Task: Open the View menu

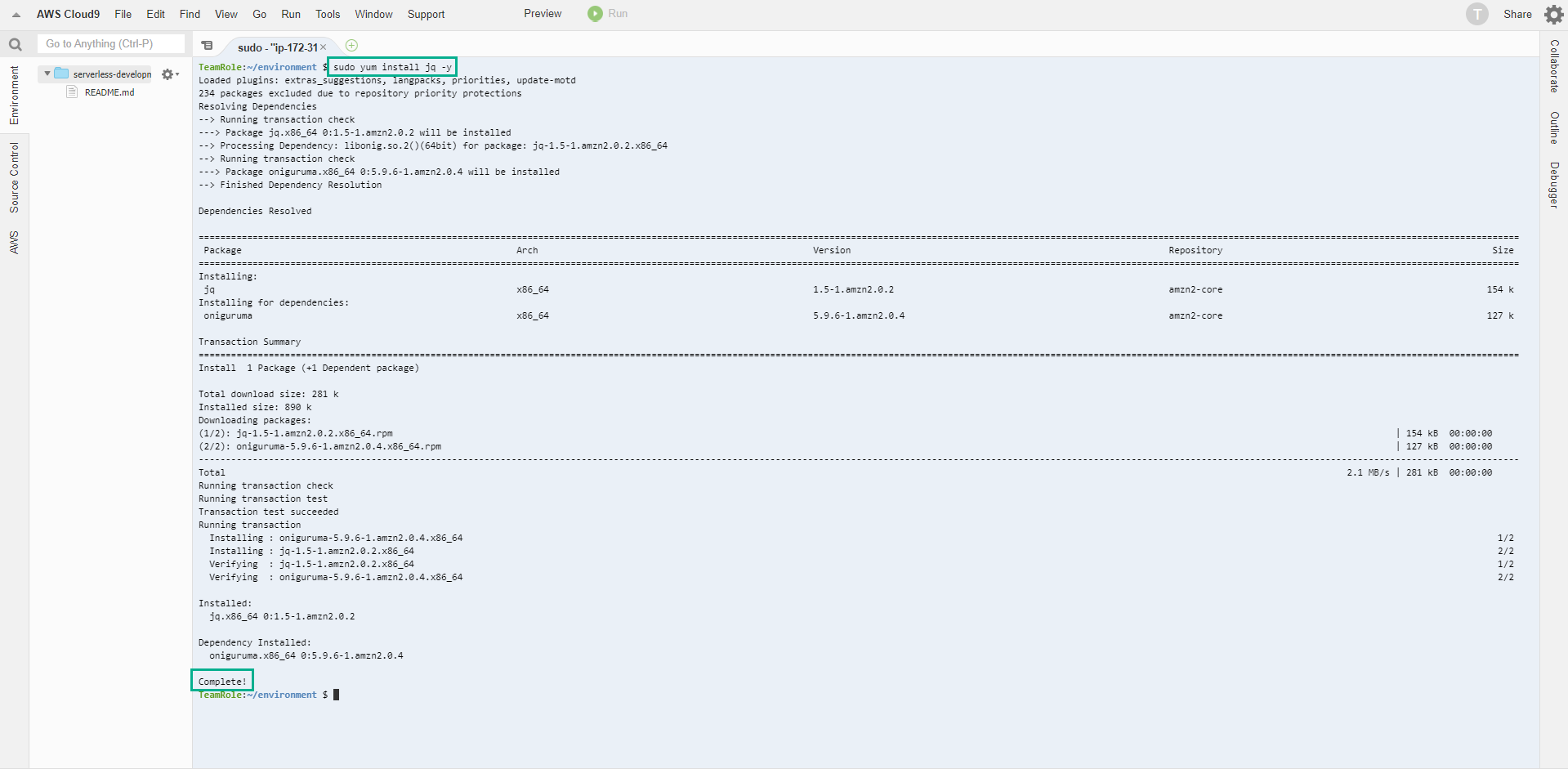Action: point(226,14)
